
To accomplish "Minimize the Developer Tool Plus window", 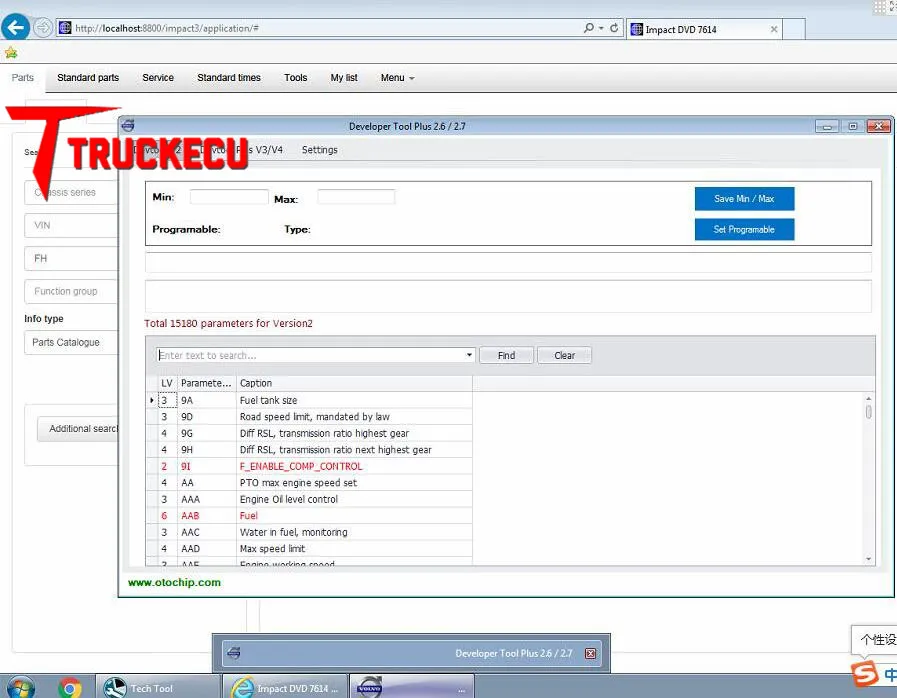I will coord(827,126).
